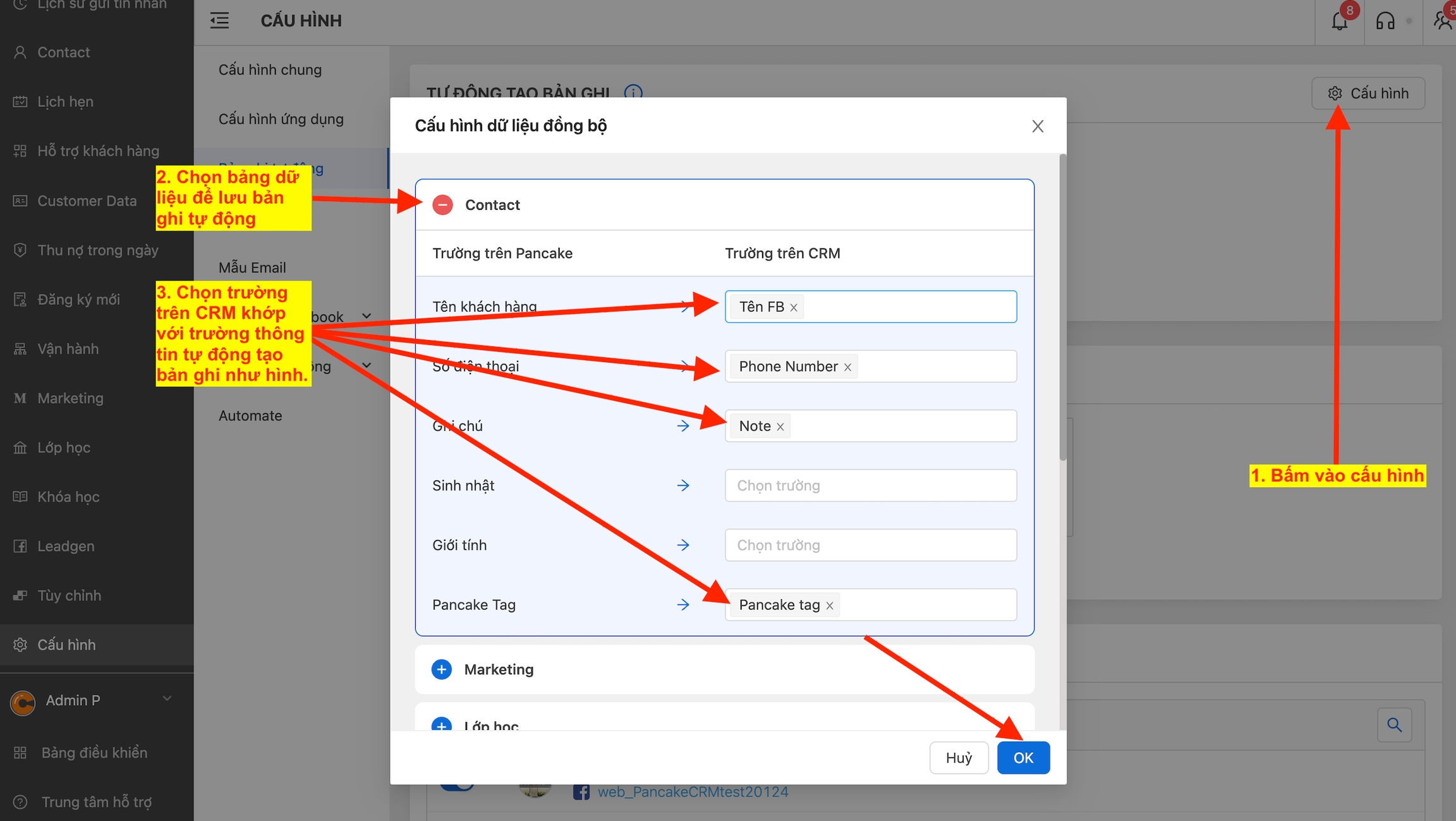Select Cấu hình chung menu item
The image size is (1456, 821).
(x=270, y=70)
